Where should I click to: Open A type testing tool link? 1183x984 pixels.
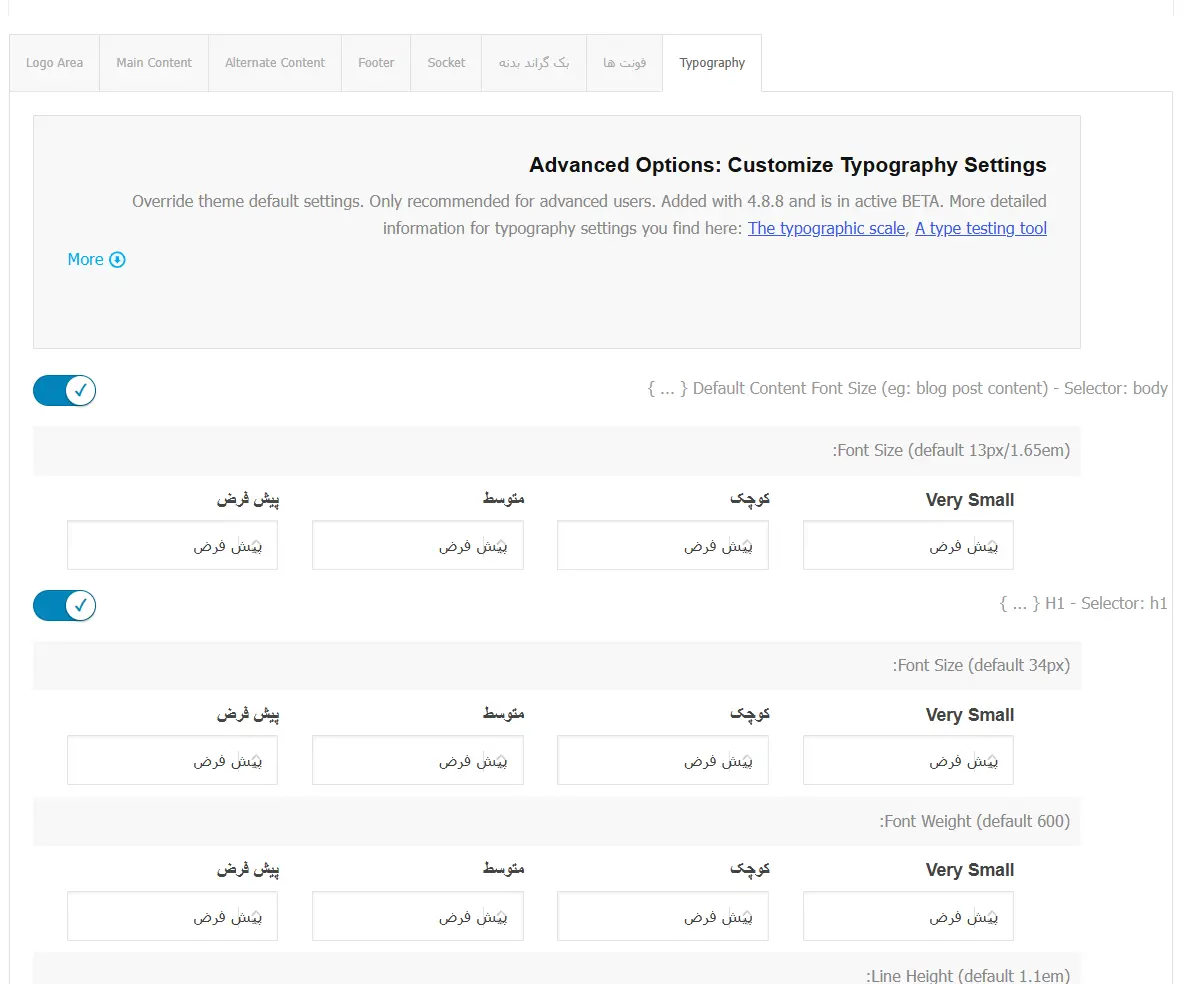(x=981, y=228)
